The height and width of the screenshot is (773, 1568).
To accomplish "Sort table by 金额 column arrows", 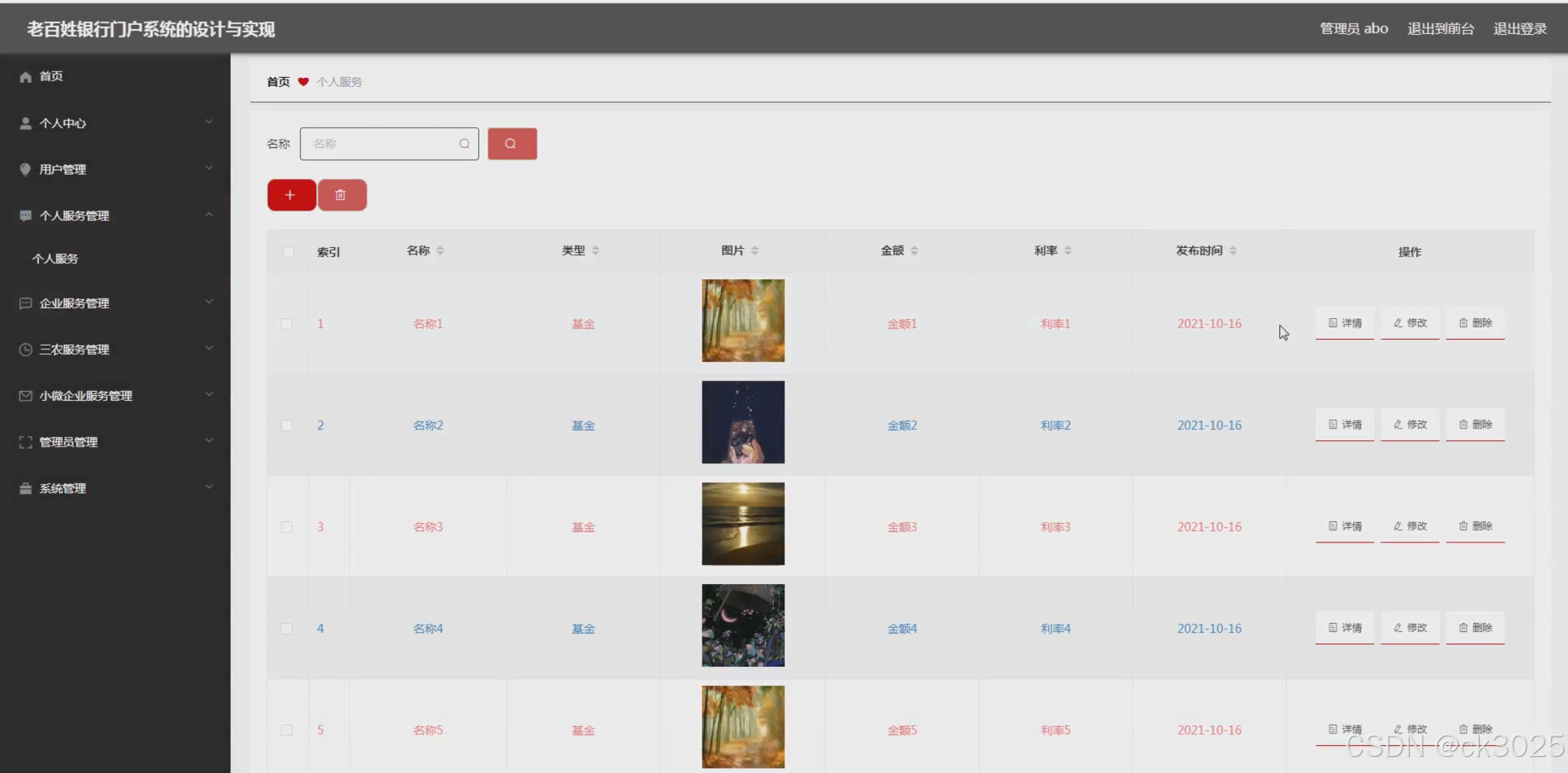I will 914,251.
